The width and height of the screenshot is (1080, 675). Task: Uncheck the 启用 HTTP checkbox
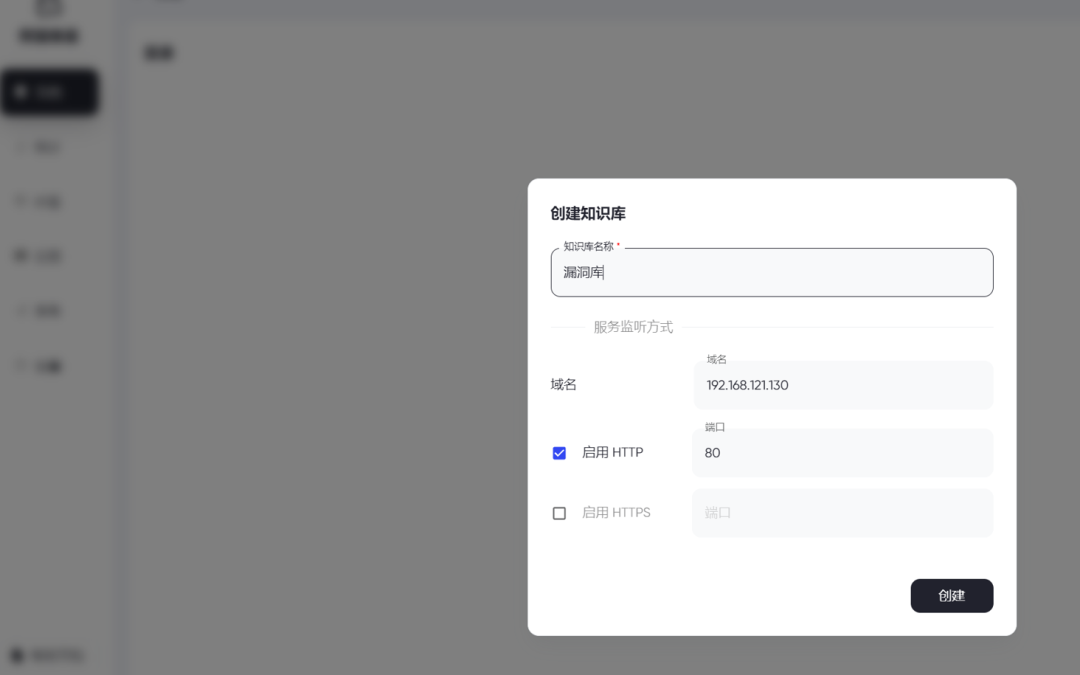click(x=559, y=452)
